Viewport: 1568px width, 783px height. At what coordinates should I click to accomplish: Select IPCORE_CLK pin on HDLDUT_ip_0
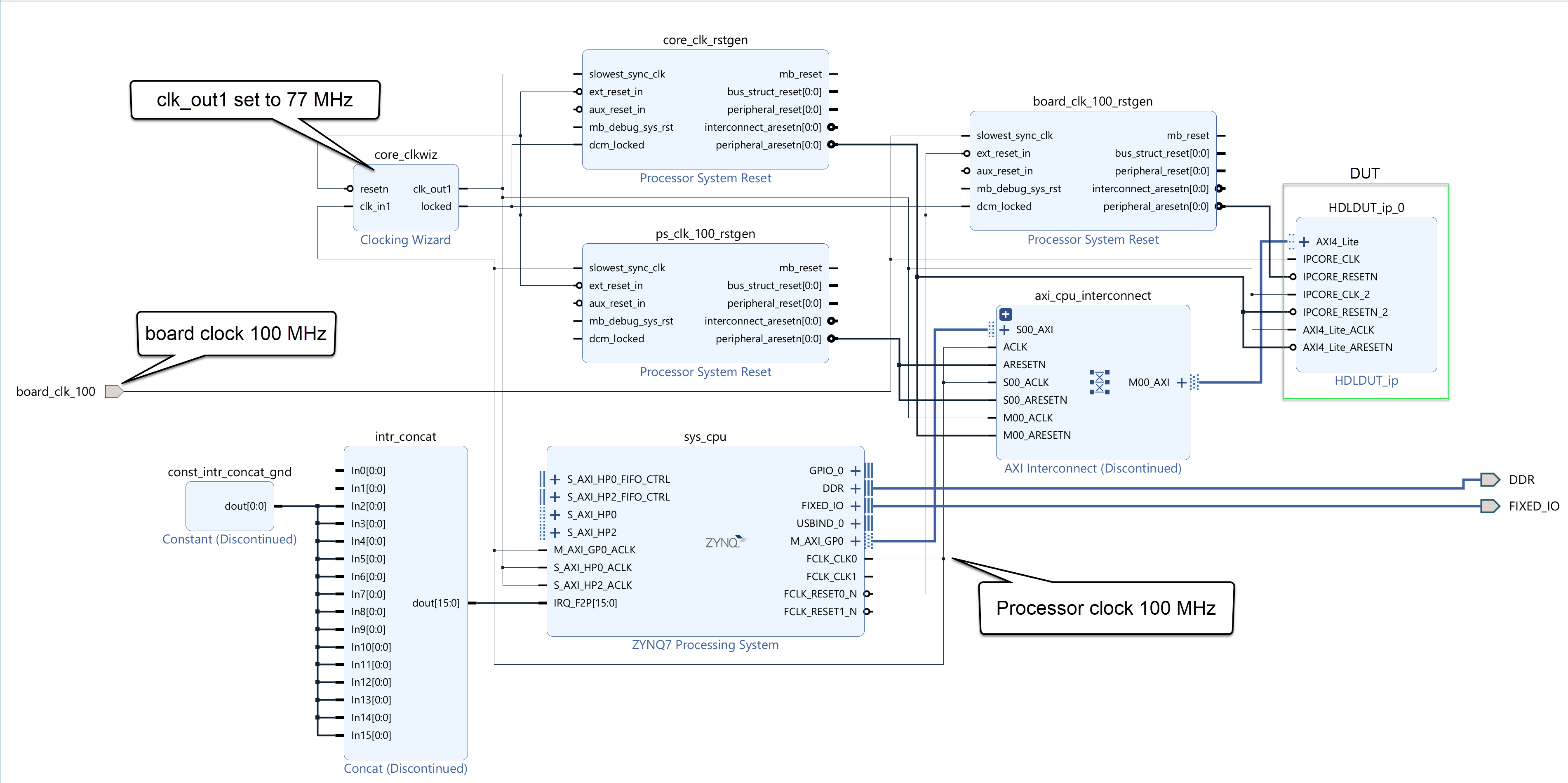(x=1331, y=259)
